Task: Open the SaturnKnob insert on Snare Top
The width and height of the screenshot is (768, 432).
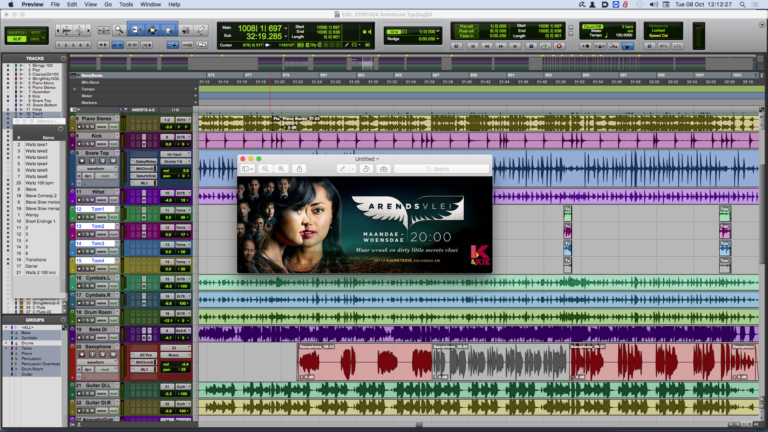Action: coord(144,175)
